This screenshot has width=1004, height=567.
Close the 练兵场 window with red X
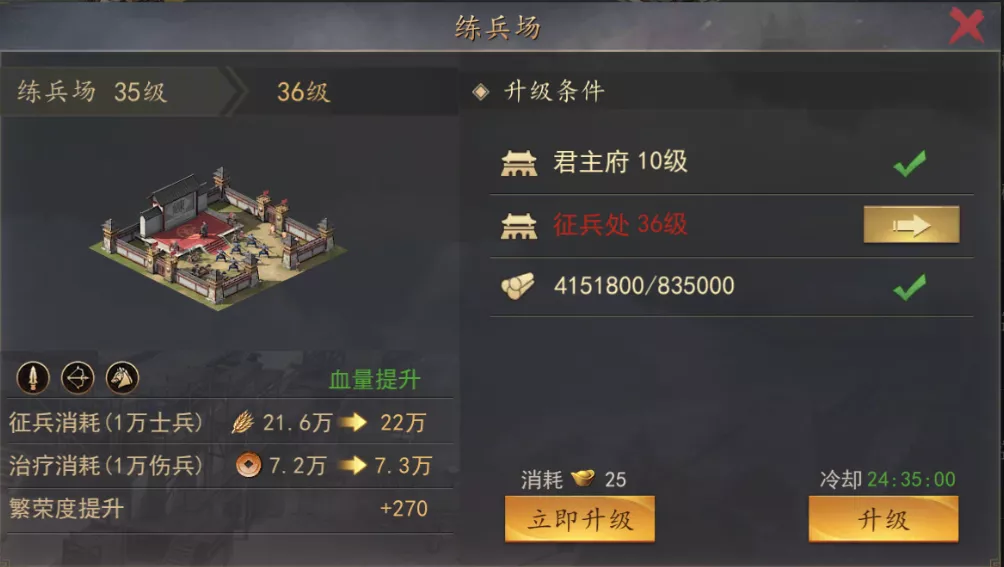tap(966, 26)
